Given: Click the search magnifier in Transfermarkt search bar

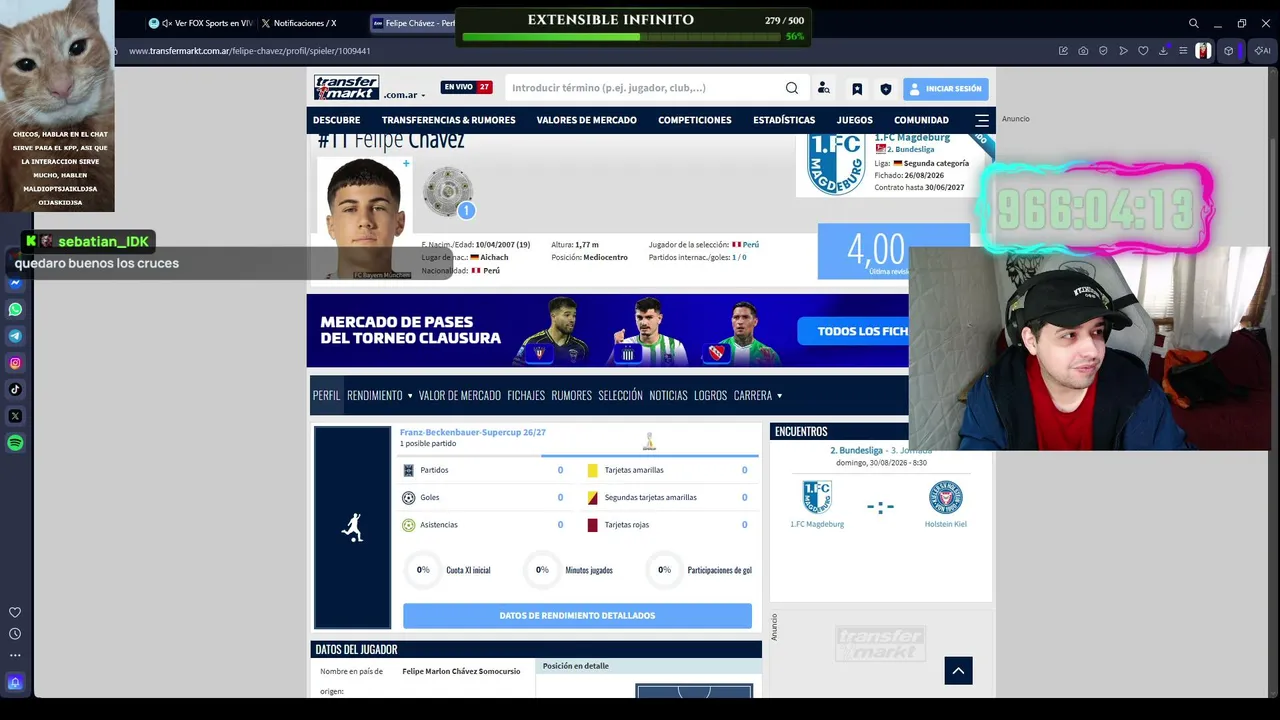Looking at the screenshot, I should (792, 88).
